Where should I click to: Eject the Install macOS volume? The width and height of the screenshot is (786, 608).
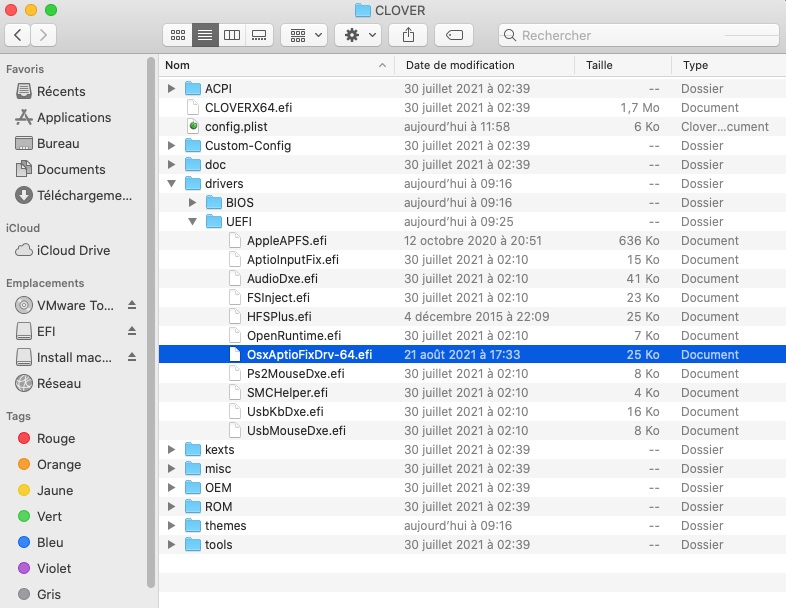tap(132, 357)
